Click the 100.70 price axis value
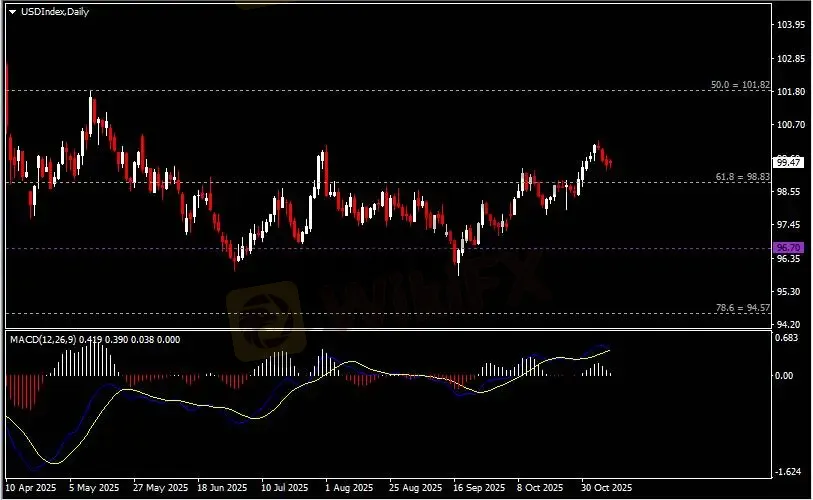Viewport: 813px width, 500px height. point(791,124)
